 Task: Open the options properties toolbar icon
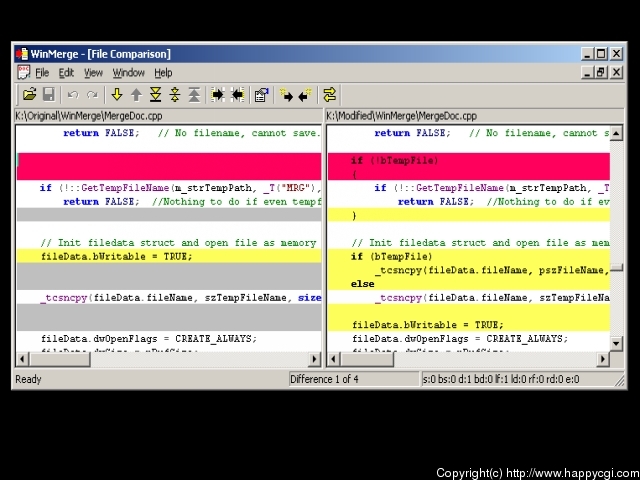[x=261, y=95]
